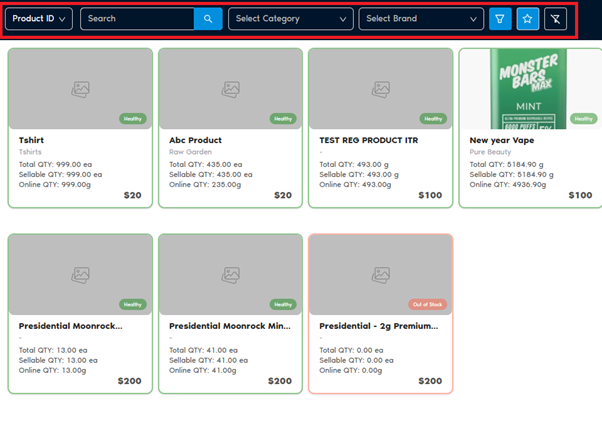Open the Tshirt product title
602x428 pixels.
31,140
